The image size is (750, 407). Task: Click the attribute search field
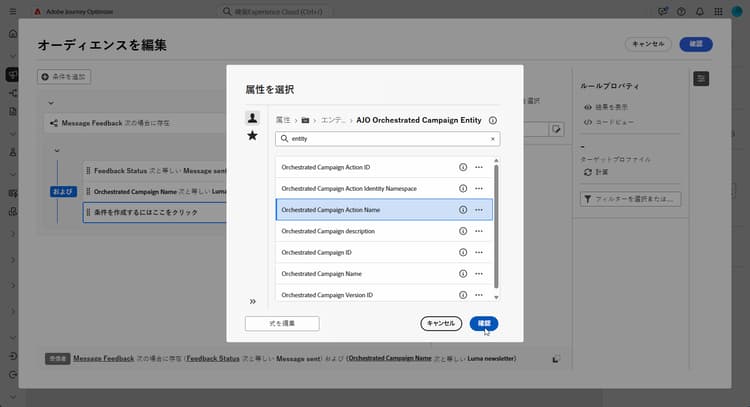pyautogui.click(x=387, y=139)
